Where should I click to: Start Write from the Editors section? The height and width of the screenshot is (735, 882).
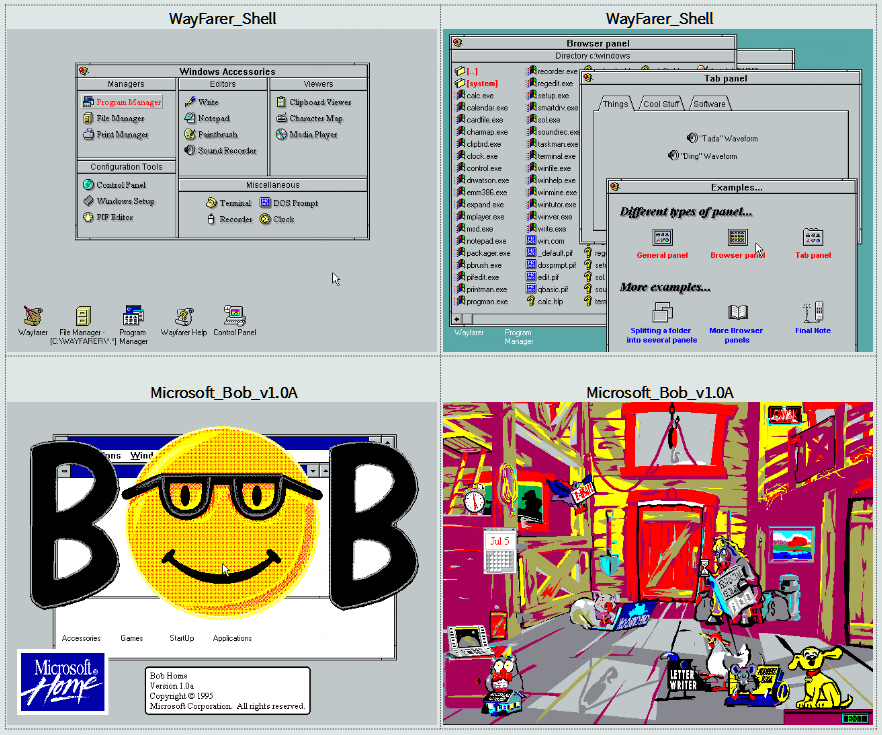201,102
